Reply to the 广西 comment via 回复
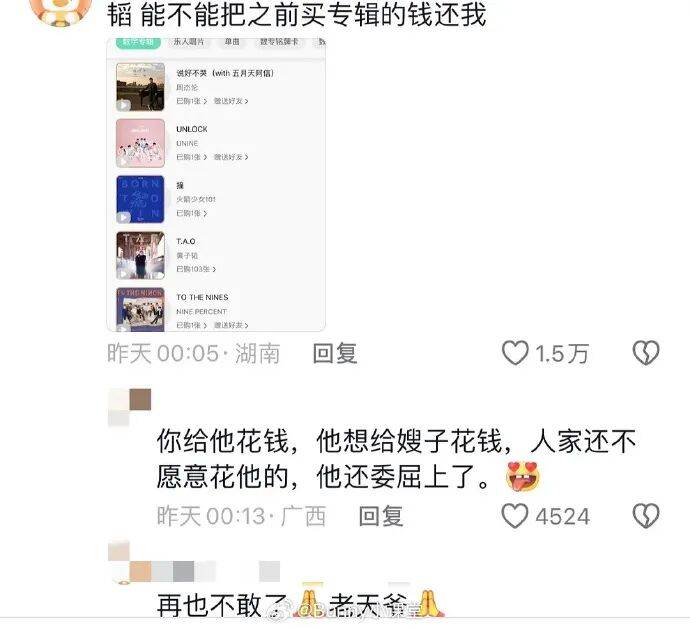 point(381,516)
